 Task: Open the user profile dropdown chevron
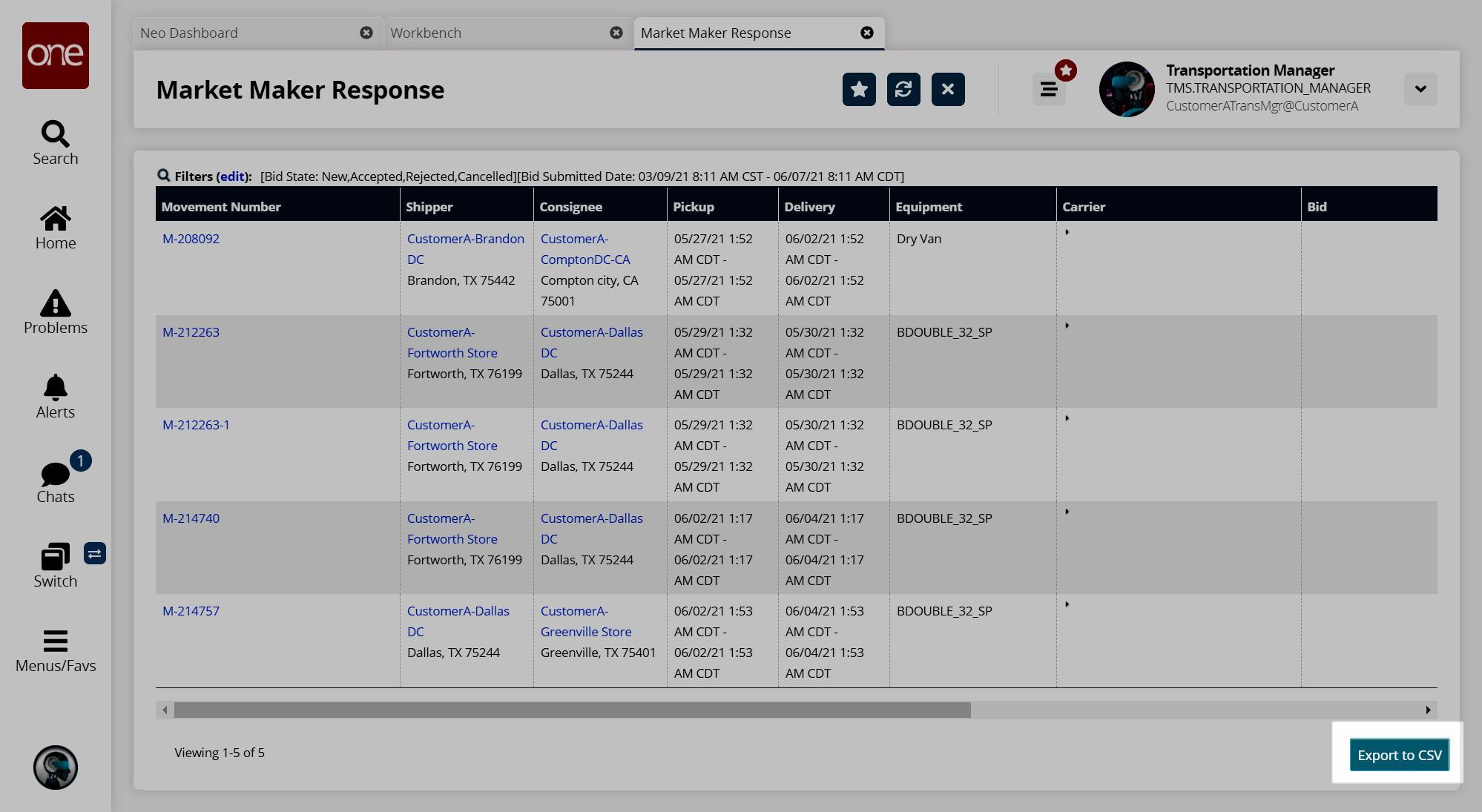[1420, 90]
